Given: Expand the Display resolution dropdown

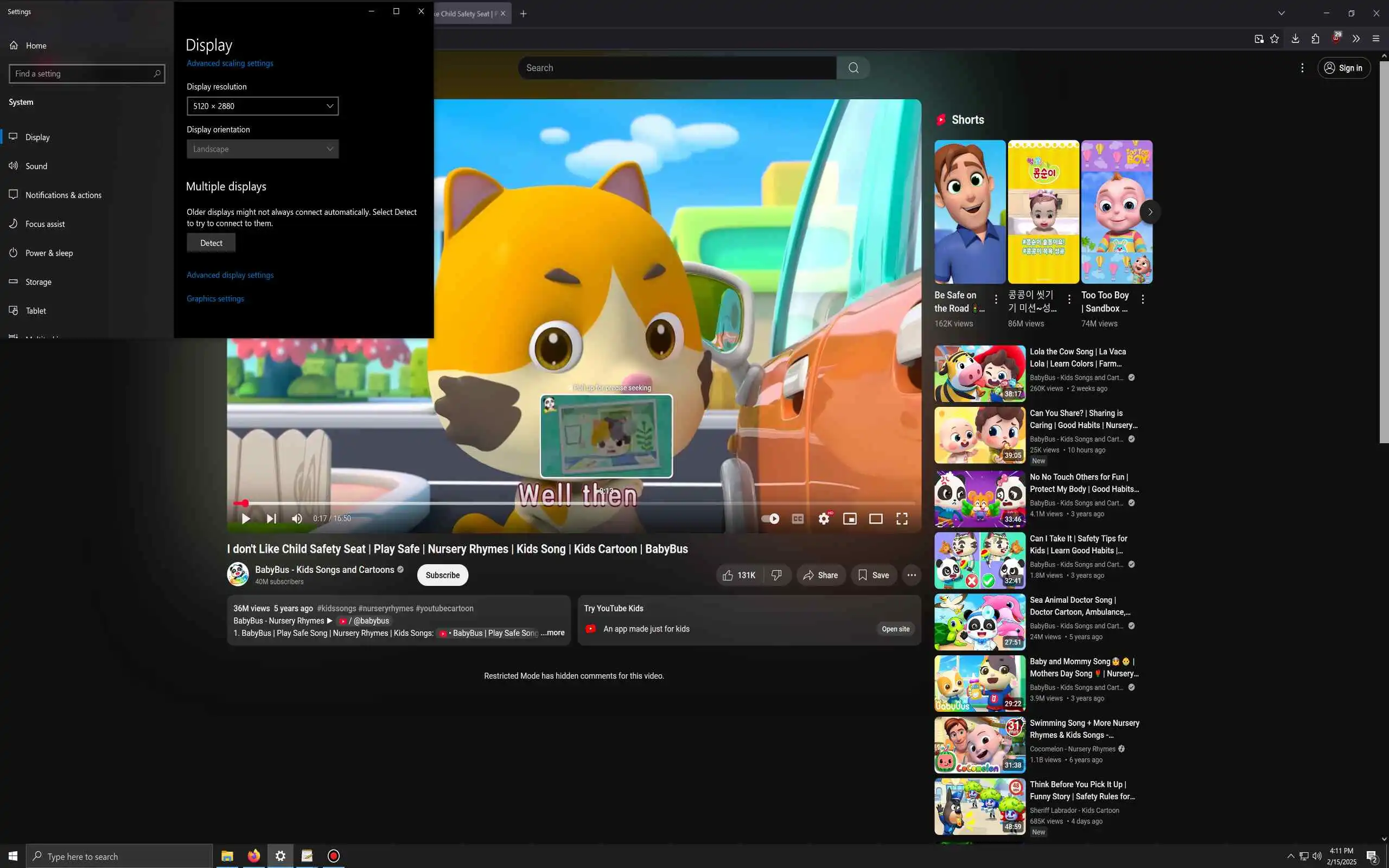Looking at the screenshot, I should pos(262,106).
